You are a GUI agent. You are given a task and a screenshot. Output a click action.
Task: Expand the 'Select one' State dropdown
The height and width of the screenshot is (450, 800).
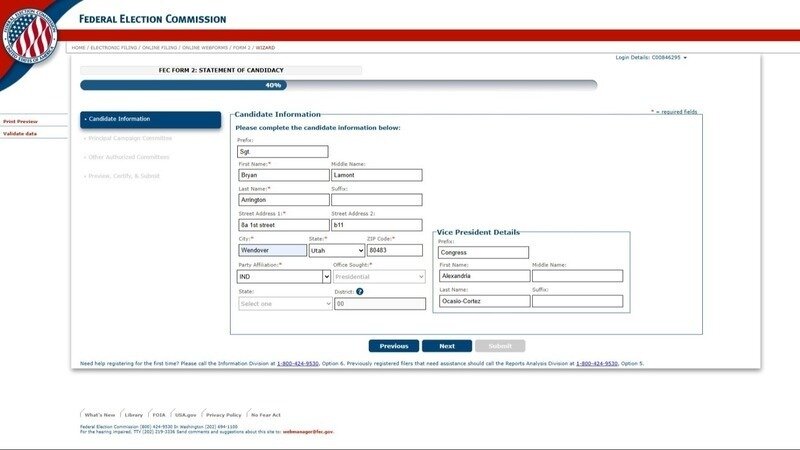click(x=284, y=303)
